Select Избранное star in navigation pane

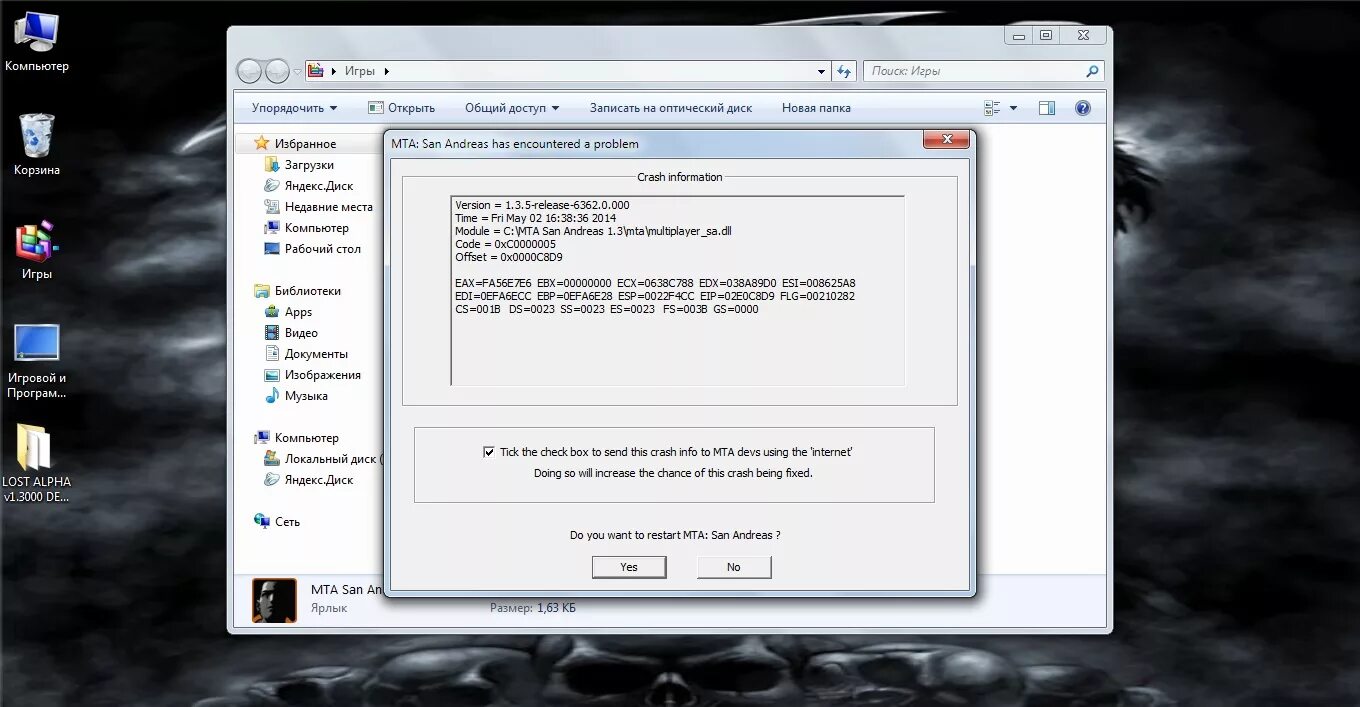click(x=262, y=143)
